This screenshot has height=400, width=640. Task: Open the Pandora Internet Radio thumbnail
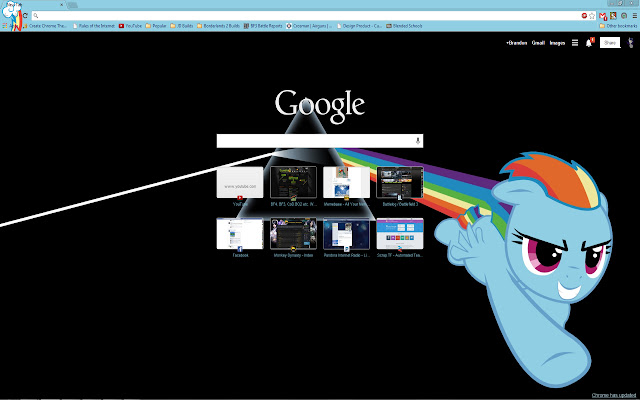tap(347, 234)
